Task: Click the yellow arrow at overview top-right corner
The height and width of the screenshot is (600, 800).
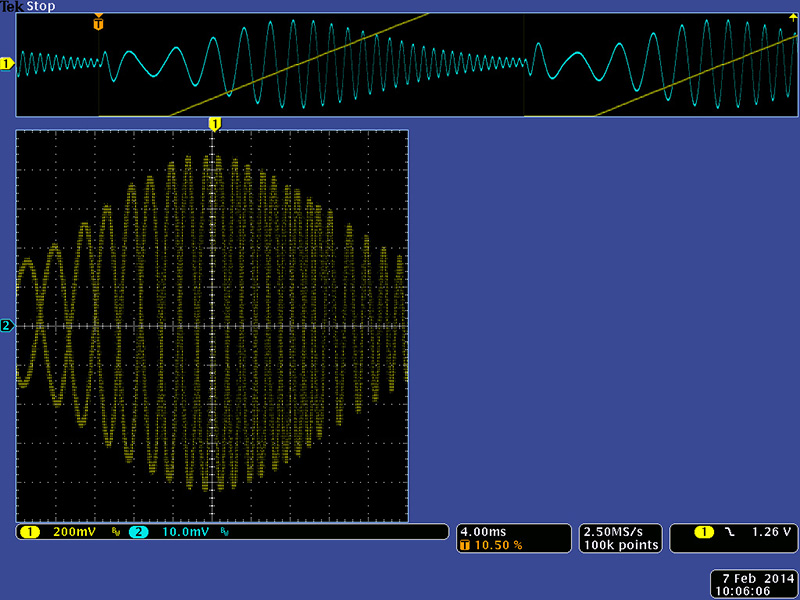Action: pos(793,17)
